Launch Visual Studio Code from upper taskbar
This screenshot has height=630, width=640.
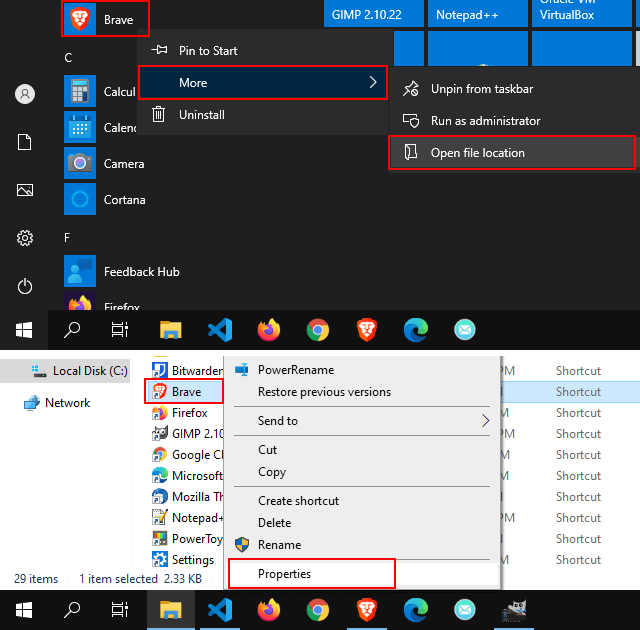click(220, 330)
